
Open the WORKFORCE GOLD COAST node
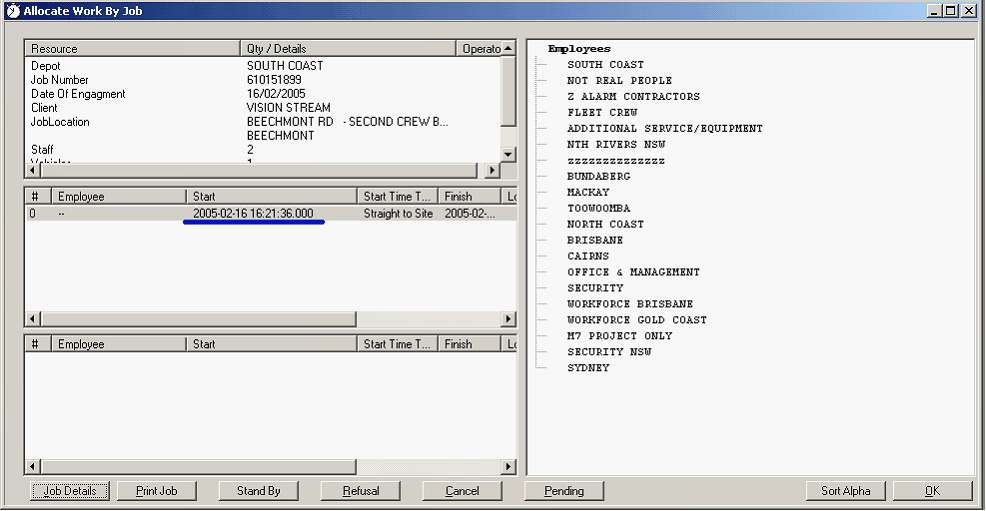point(636,320)
